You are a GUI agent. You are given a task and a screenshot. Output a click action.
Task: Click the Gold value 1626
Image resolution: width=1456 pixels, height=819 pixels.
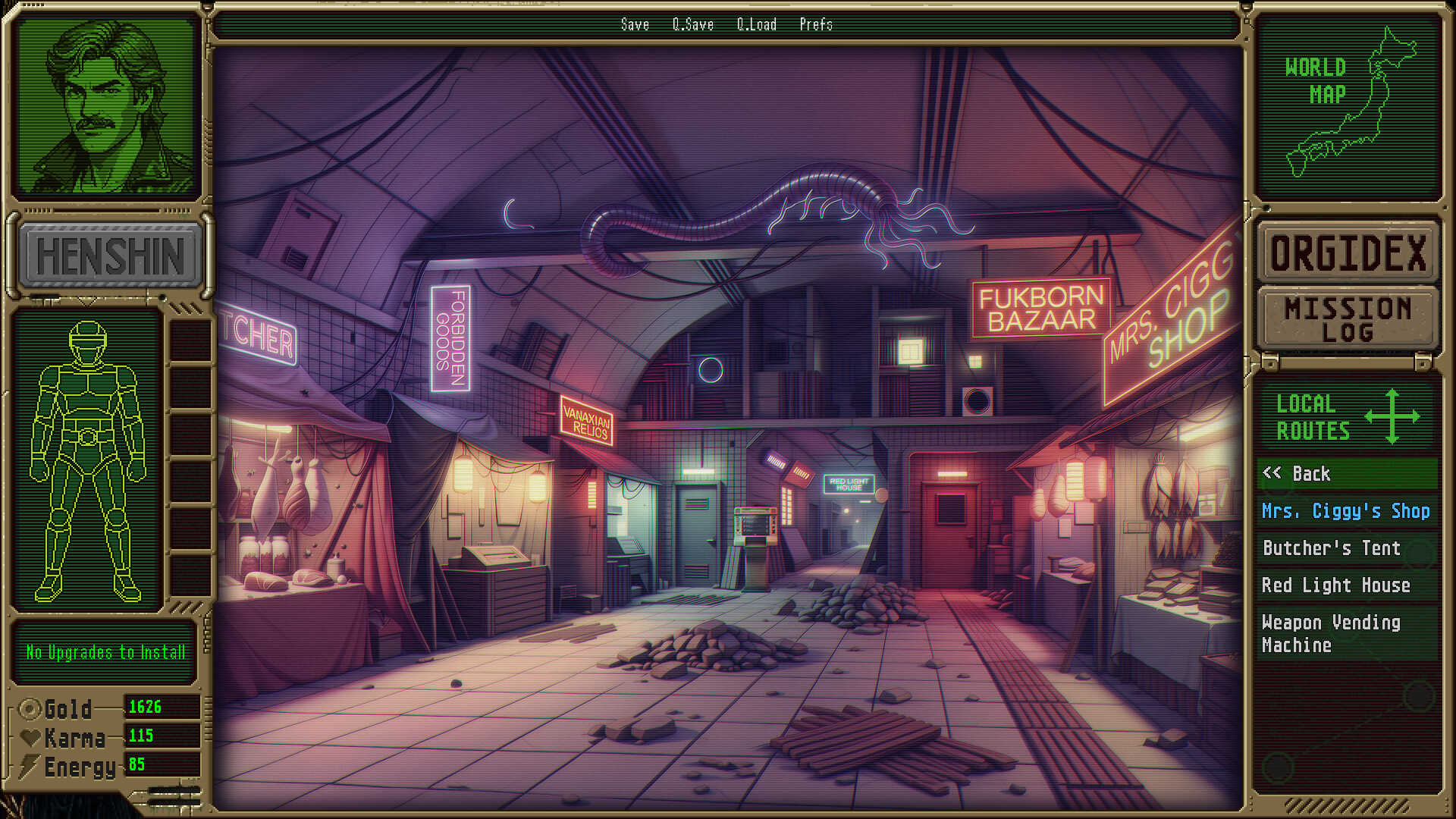[145, 707]
